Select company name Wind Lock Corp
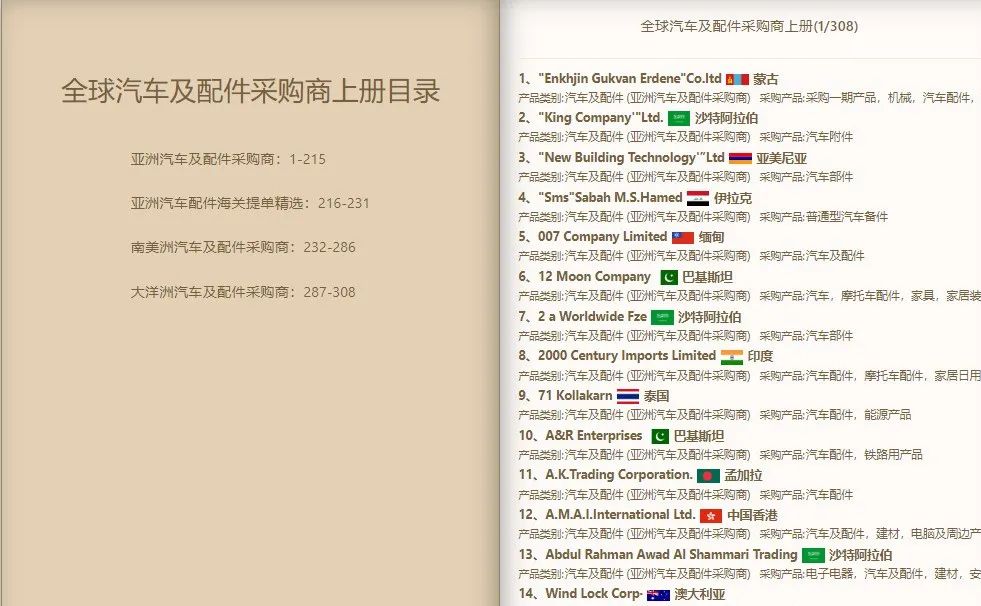 pyautogui.click(x=594, y=593)
